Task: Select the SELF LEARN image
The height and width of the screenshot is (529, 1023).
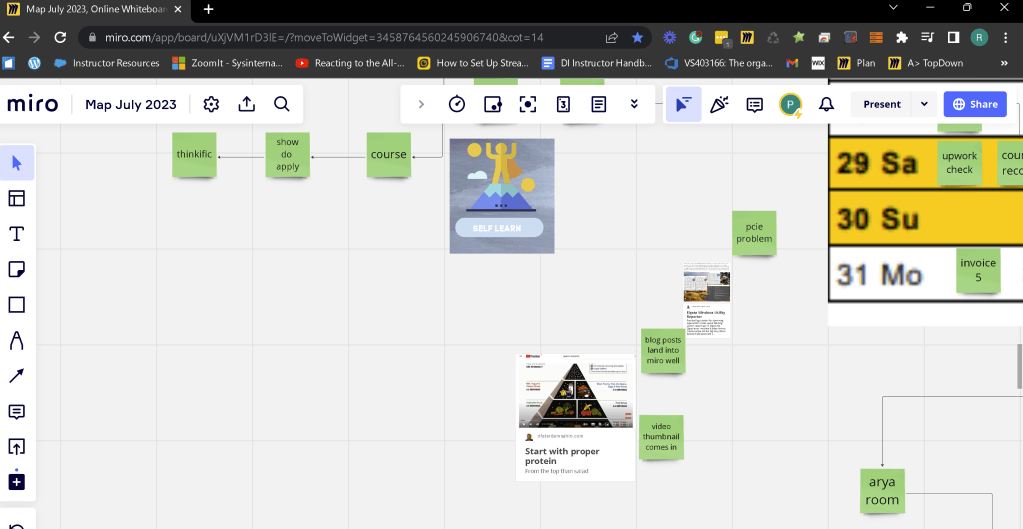Action: (502, 196)
